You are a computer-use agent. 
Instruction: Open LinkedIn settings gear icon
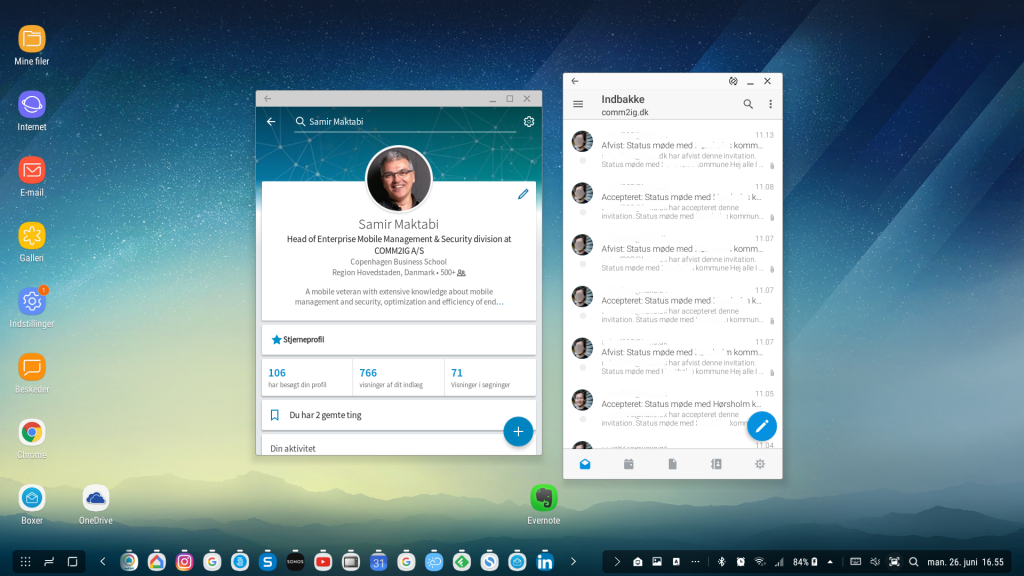[x=529, y=121]
